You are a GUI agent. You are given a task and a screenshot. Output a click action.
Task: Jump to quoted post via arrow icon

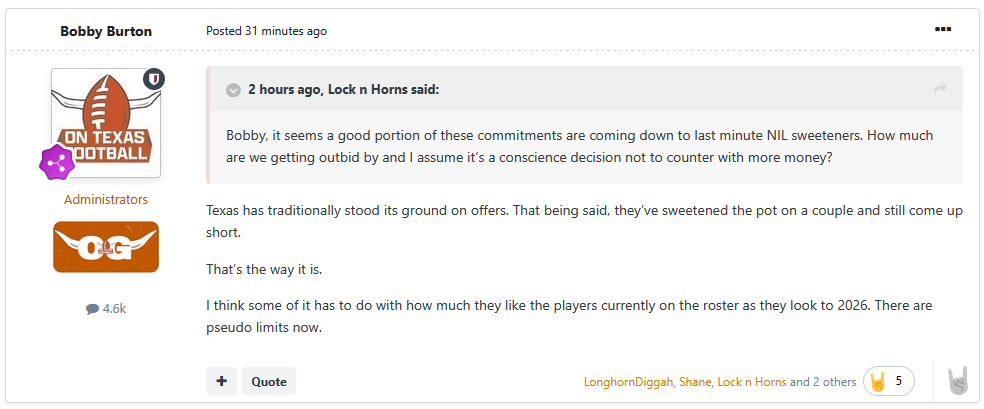pos(940,90)
